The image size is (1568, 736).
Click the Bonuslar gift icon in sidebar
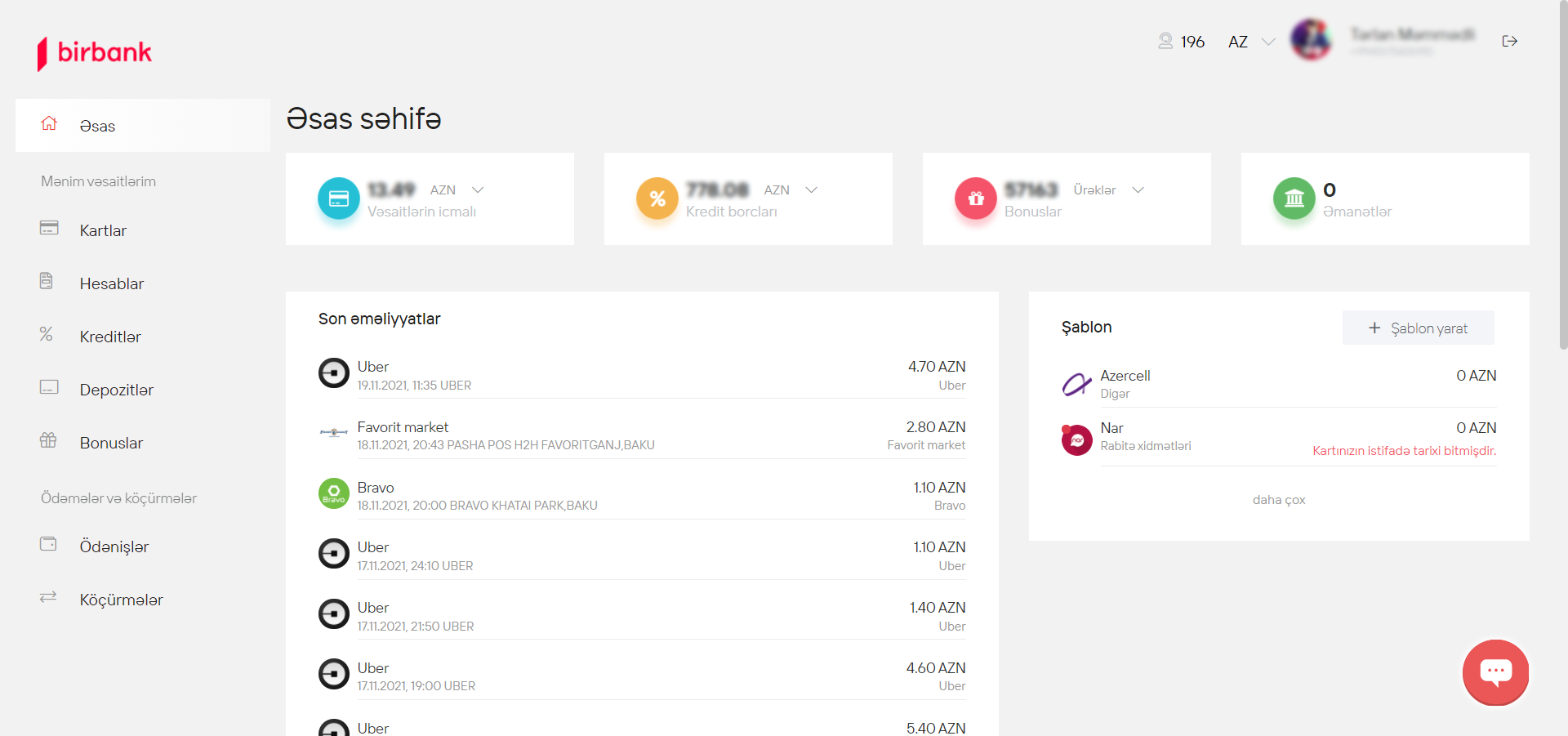tap(48, 440)
